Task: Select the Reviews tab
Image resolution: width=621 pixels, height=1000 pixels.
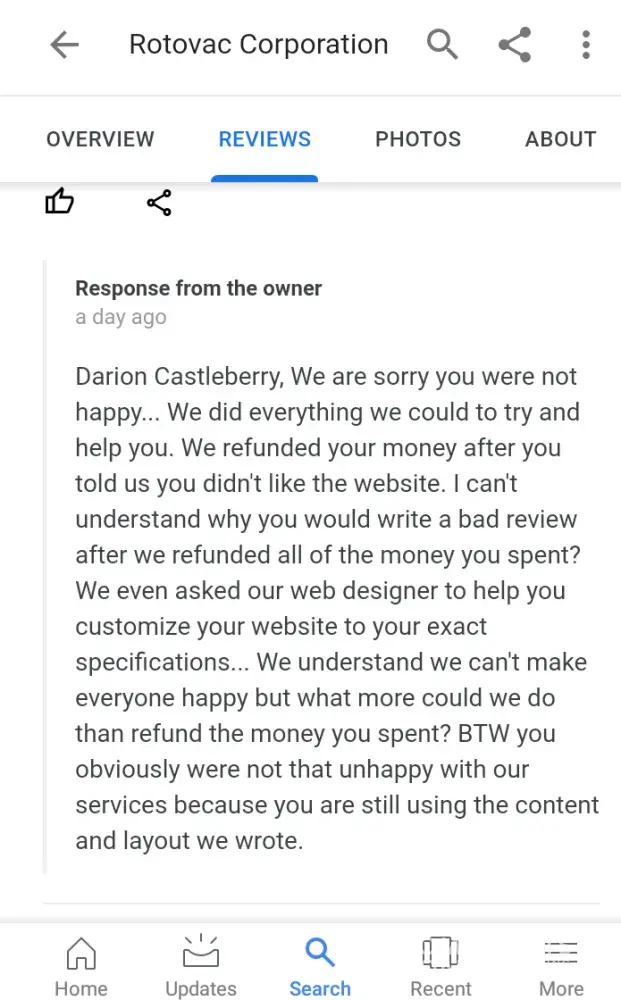Action: pyautogui.click(x=265, y=139)
